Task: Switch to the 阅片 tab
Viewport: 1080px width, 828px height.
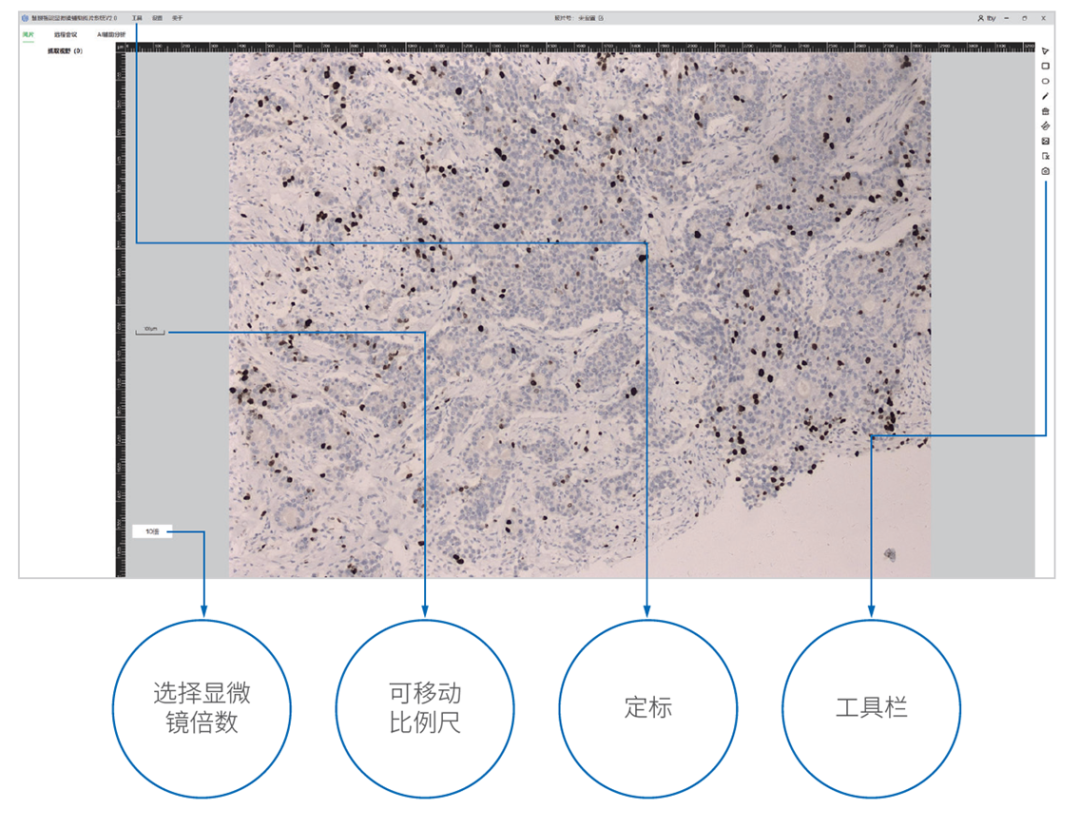Action: click(x=29, y=34)
